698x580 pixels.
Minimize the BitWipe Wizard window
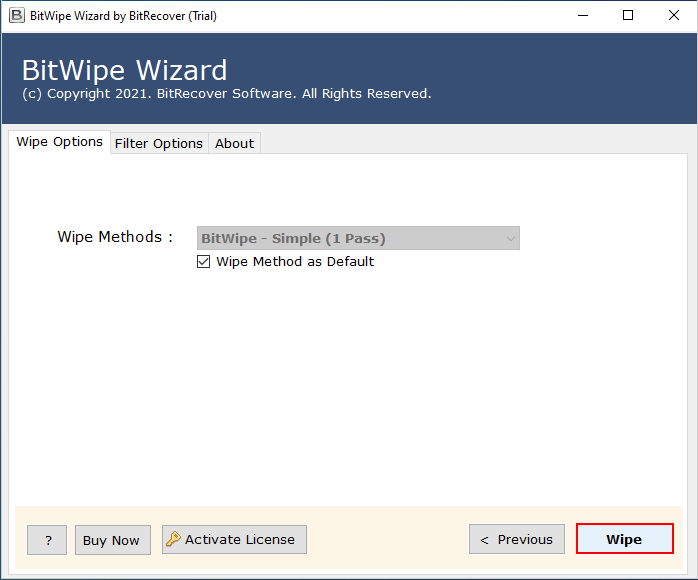(x=583, y=16)
